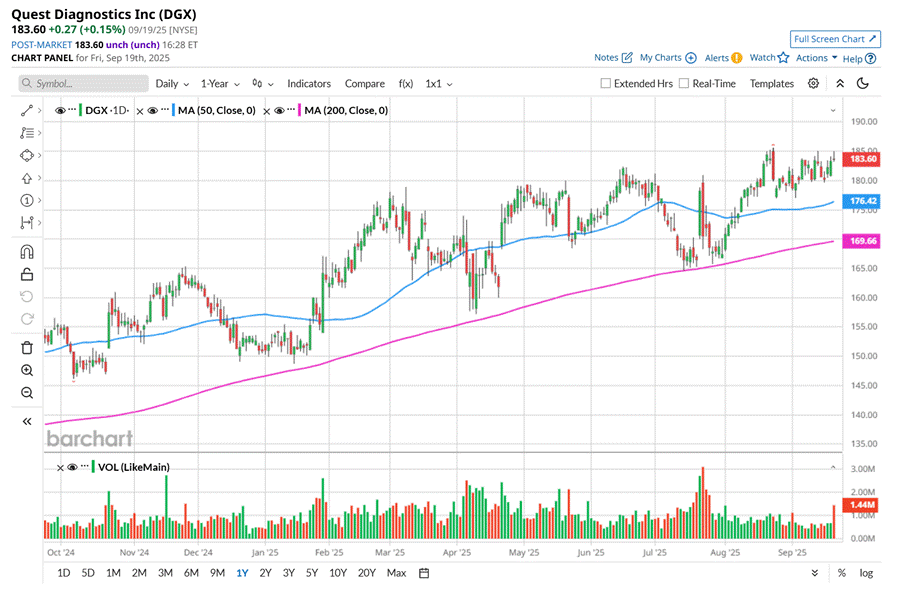Click the trash can delete drawings icon

coord(27,347)
